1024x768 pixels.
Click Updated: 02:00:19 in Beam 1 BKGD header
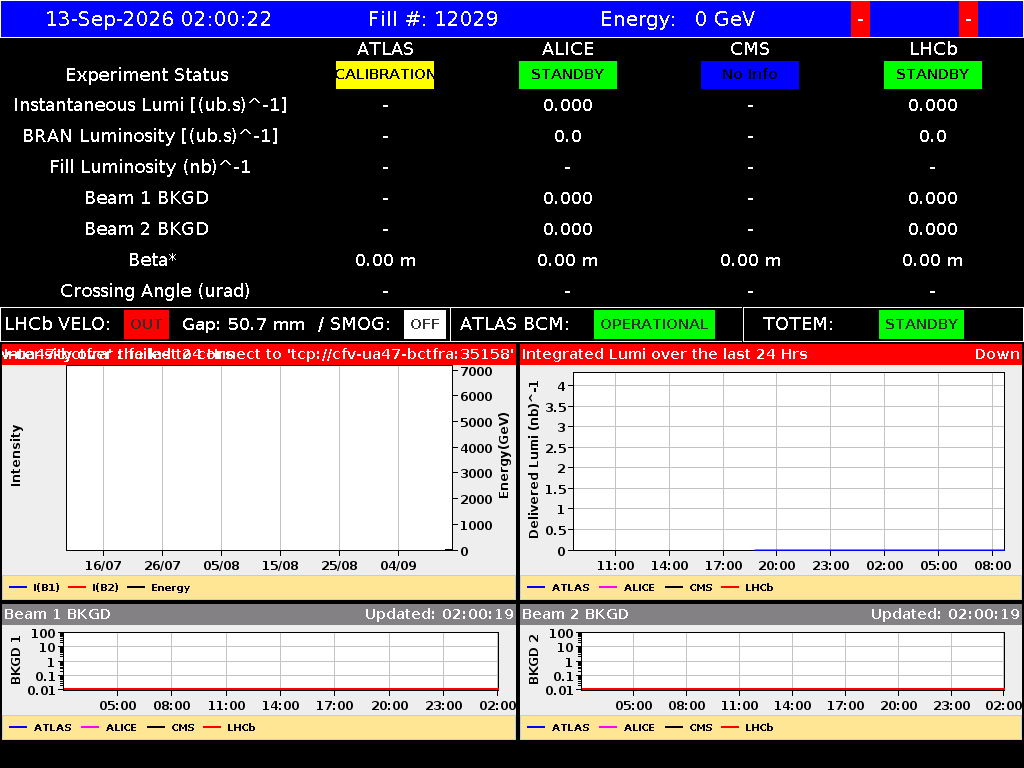click(440, 615)
